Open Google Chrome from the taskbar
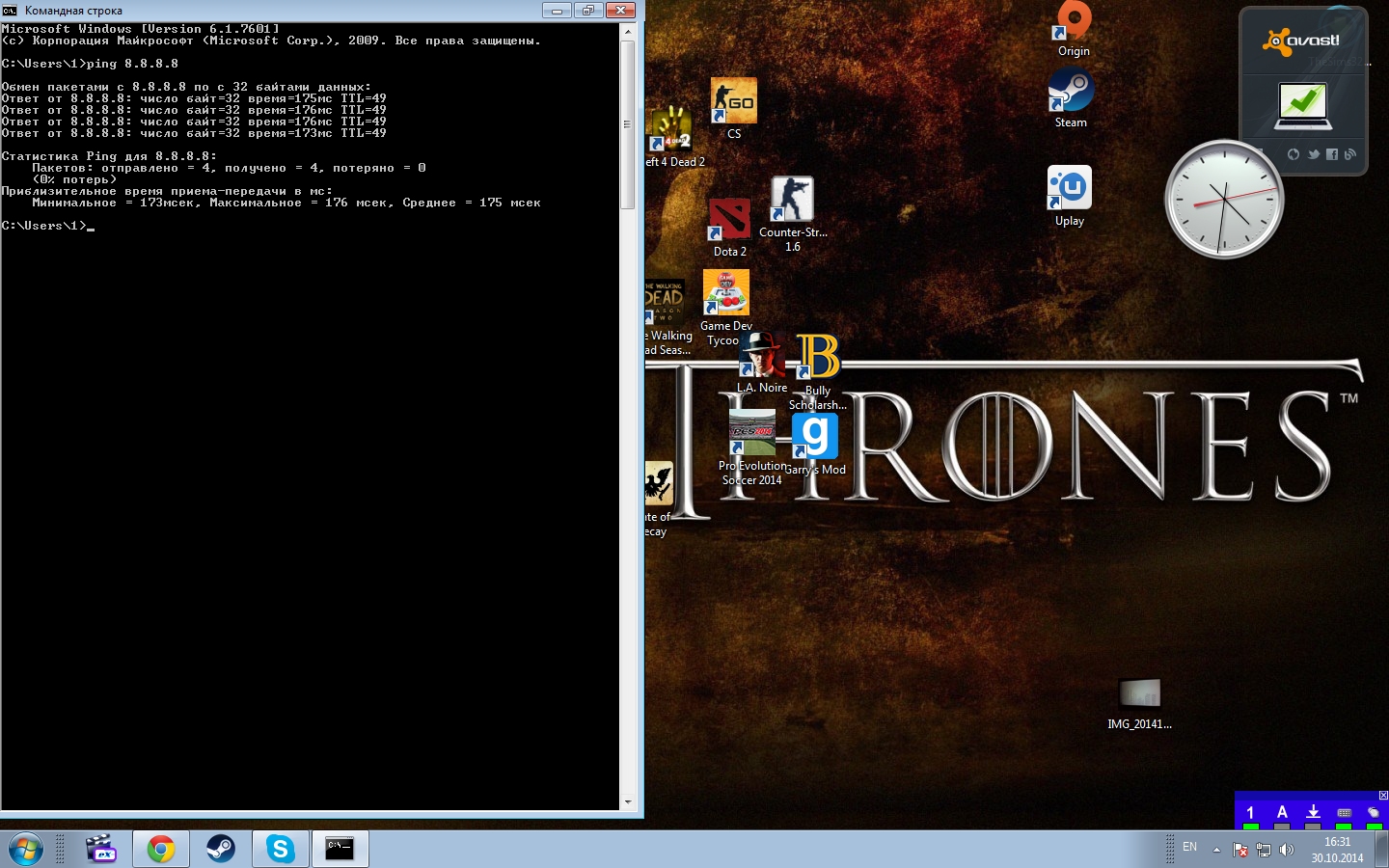The width and height of the screenshot is (1389, 868). tap(161, 849)
